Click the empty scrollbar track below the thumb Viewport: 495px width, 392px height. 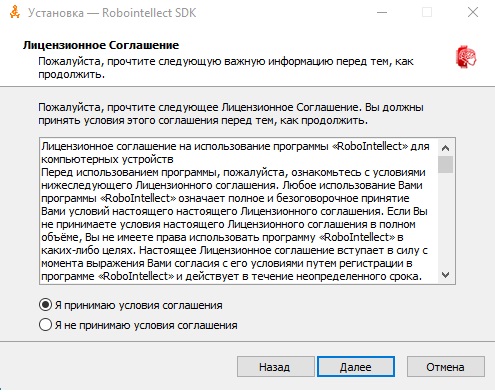pyautogui.click(x=446, y=220)
